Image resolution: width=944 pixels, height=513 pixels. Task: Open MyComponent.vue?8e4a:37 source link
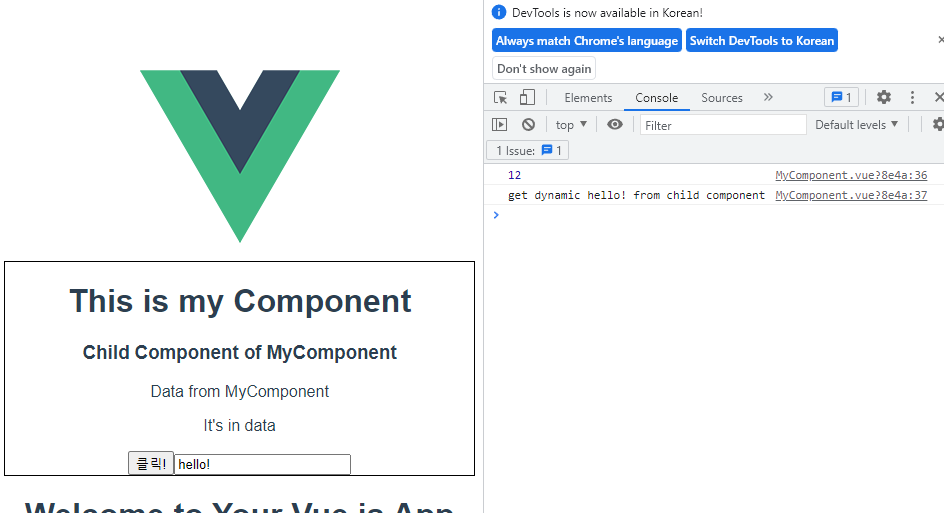851,195
